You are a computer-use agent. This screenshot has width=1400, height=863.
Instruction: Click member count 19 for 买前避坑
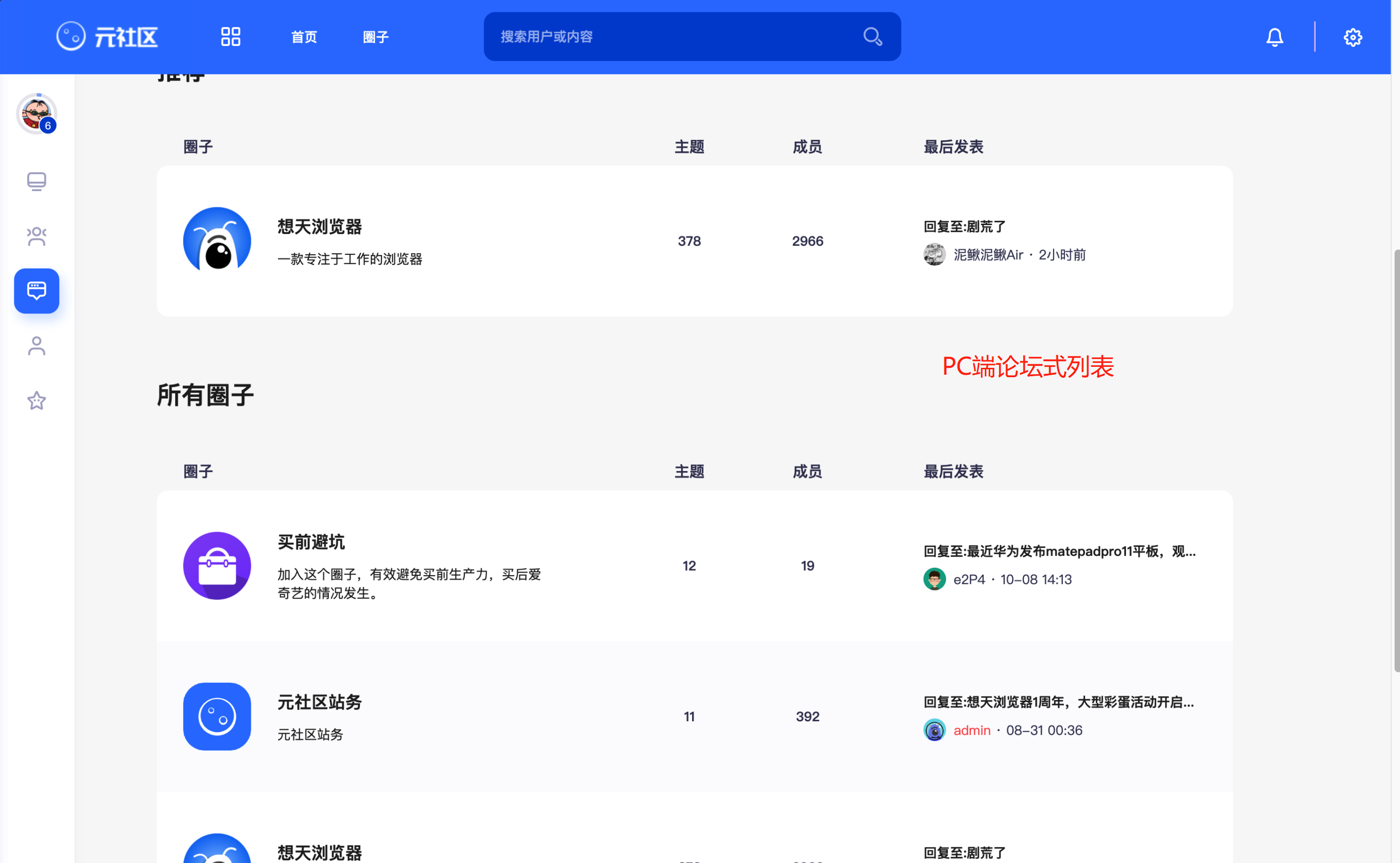click(808, 566)
